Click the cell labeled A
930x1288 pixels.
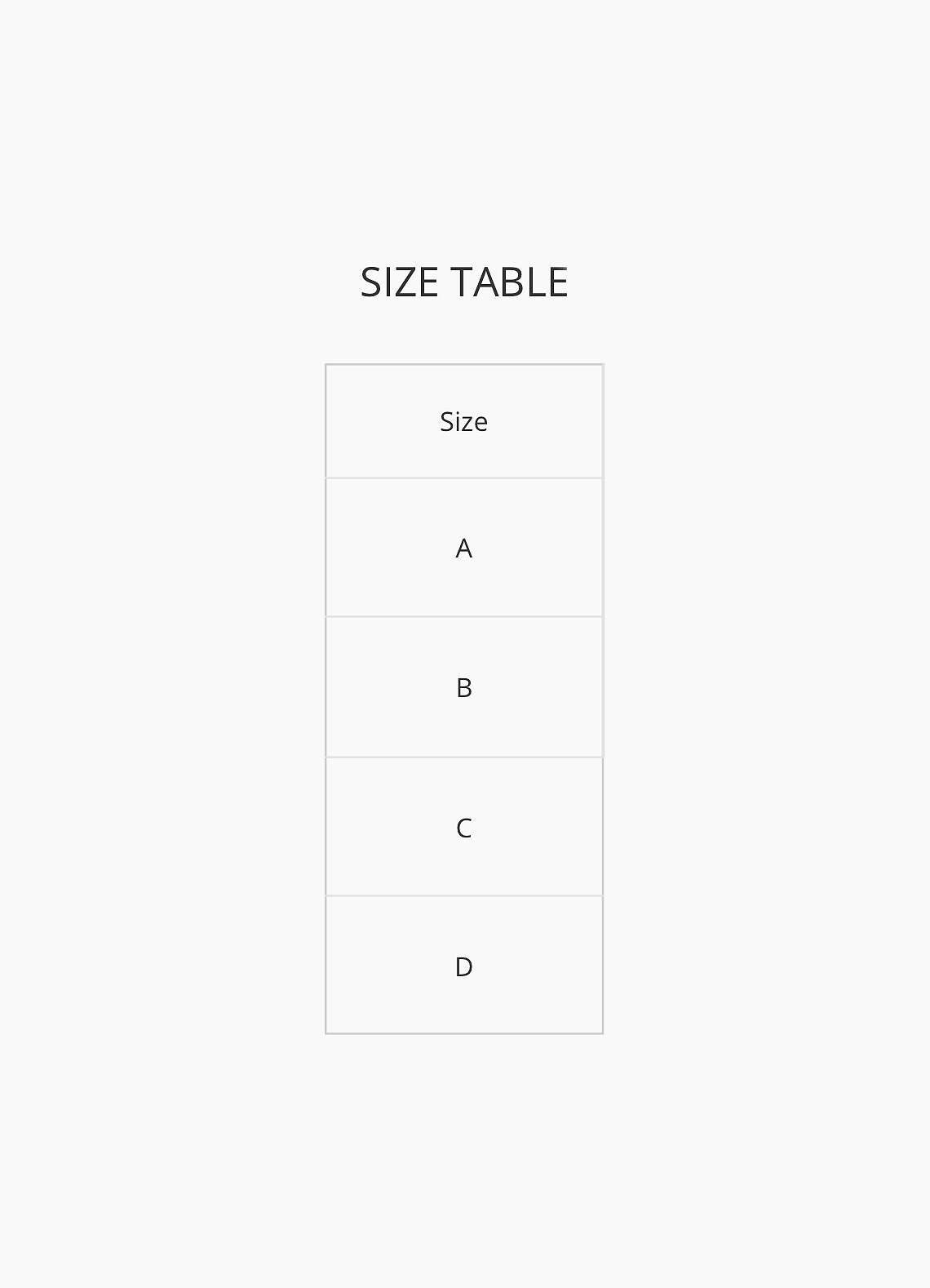click(464, 548)
